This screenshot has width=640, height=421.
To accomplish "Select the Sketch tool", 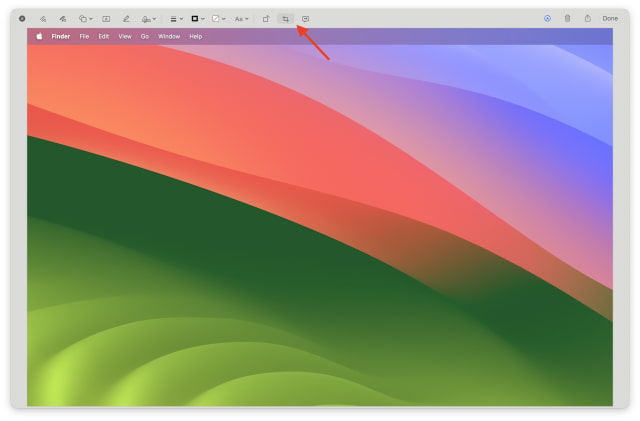I will click(43, 18).
